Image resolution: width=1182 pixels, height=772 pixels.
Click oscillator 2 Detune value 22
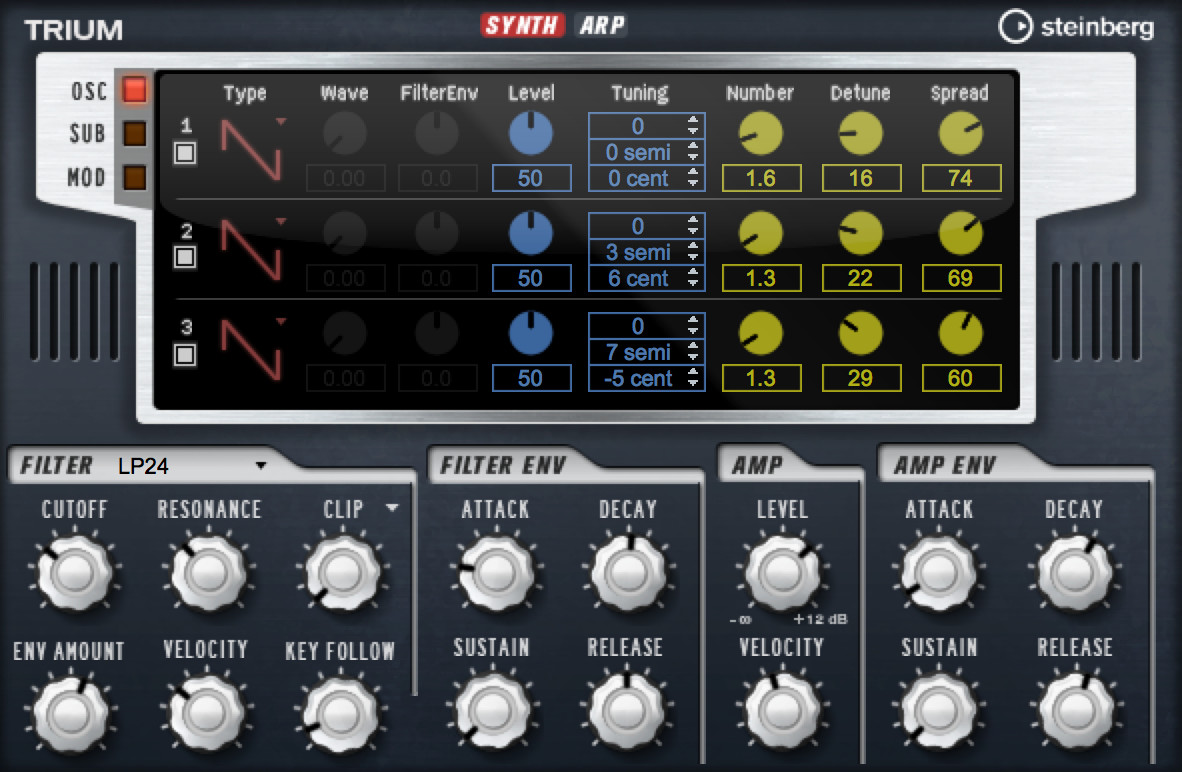(x=862, y=278)
